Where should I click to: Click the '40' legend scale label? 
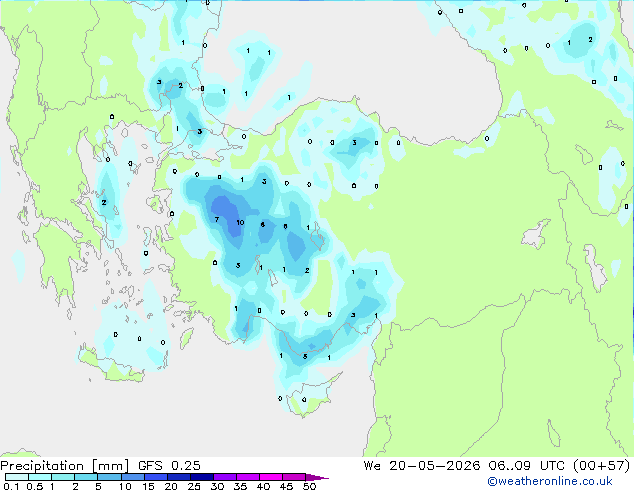coord(263,486)
